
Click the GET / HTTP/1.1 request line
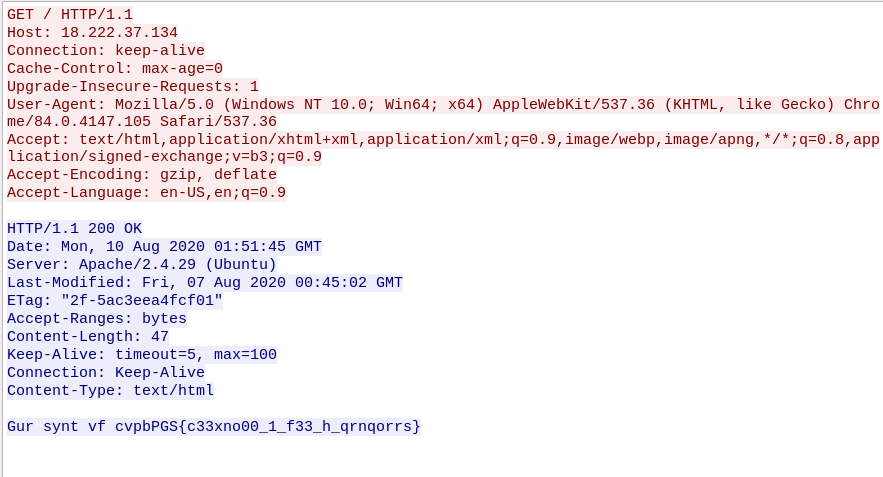pos(70,14)
